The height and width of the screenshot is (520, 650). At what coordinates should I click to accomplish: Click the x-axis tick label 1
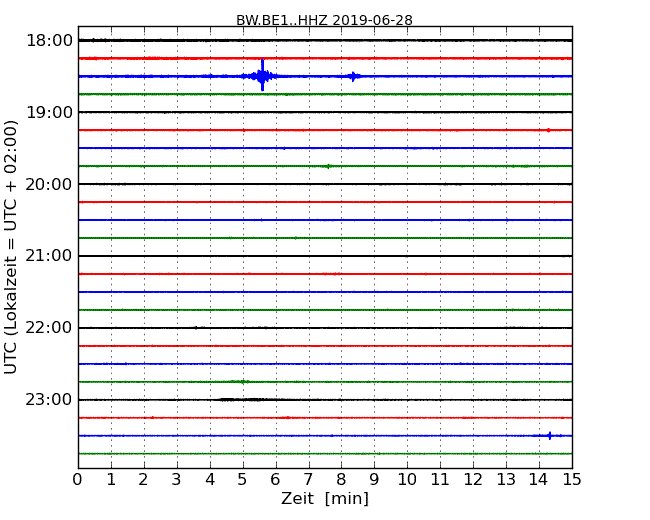pos(111,480)
